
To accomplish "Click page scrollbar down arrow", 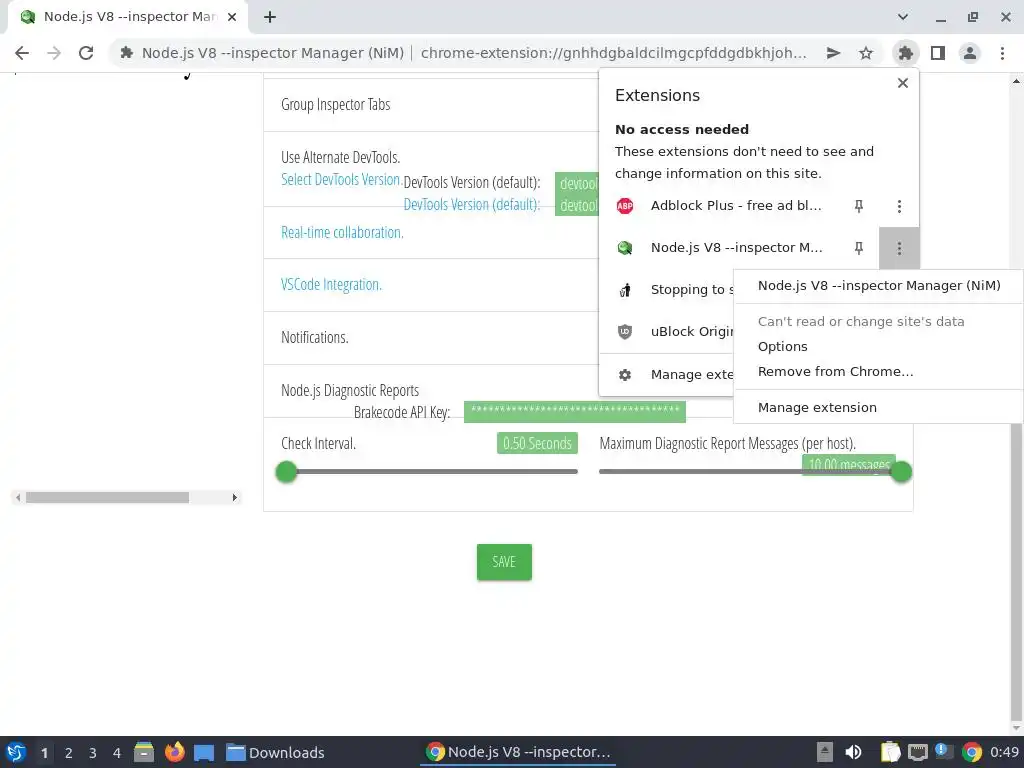I will (x=1016, y=728).
